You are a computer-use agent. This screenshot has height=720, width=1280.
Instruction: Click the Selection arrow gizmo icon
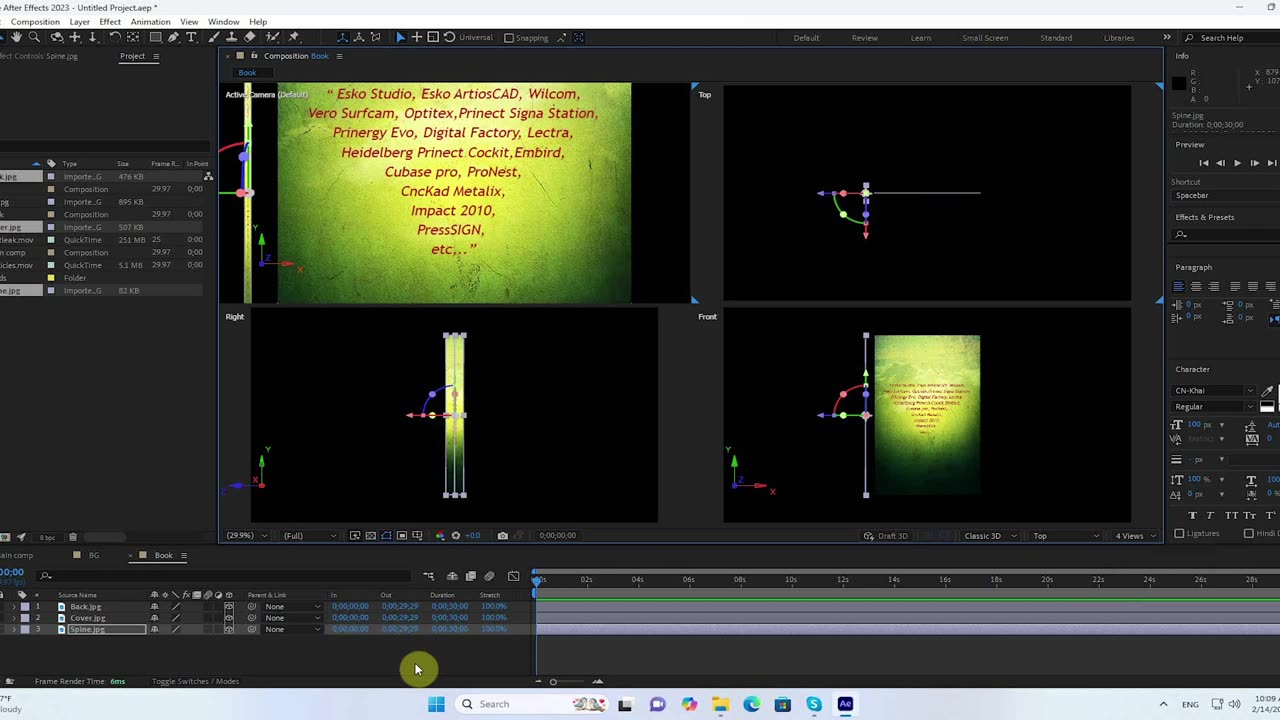click(x=401, y=37)
